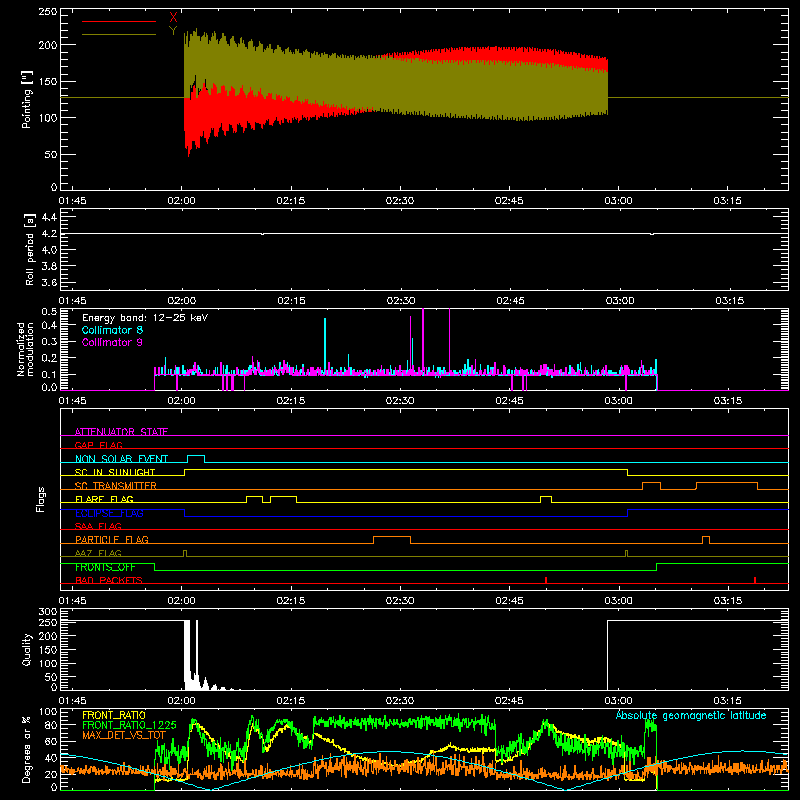Click the 'Absolute geomagnetic latitude' label
800x800 pixels.
[691, 715]
